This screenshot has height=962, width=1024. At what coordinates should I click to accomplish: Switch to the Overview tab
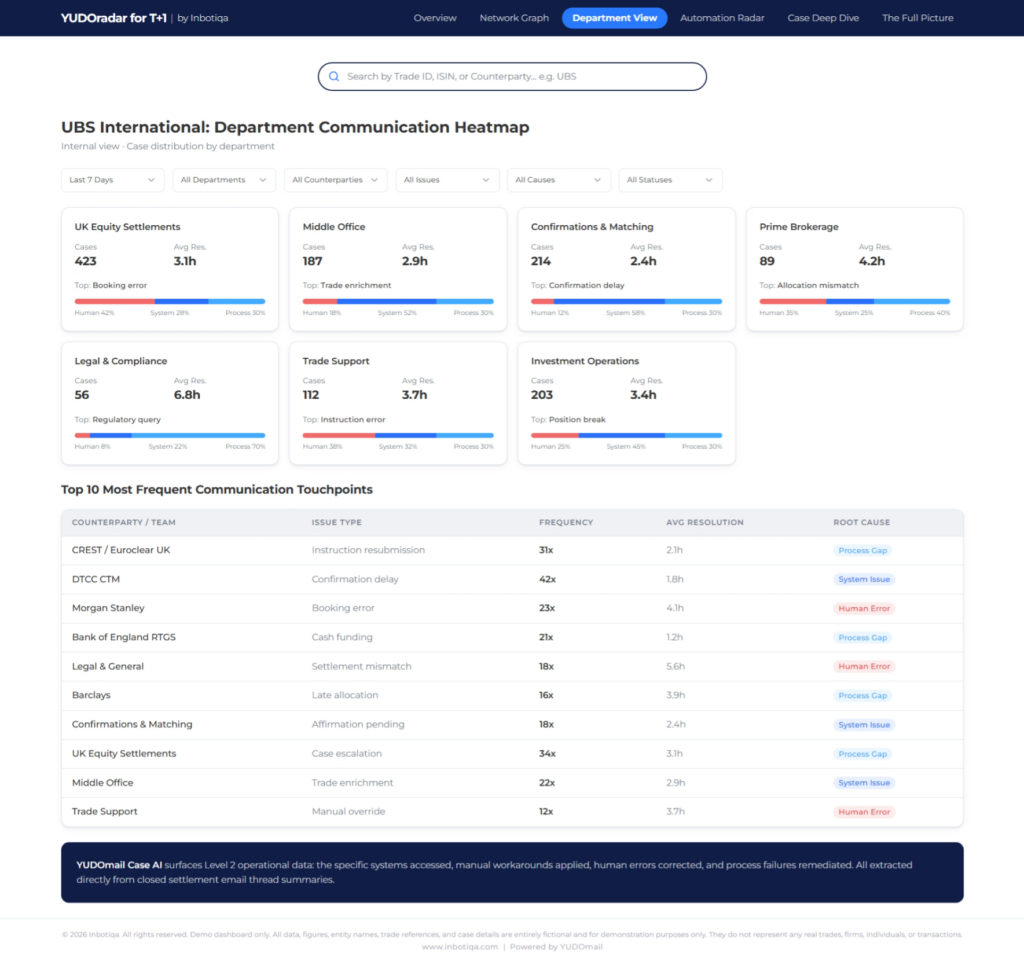pyautogui.click(x=435, y=18)
